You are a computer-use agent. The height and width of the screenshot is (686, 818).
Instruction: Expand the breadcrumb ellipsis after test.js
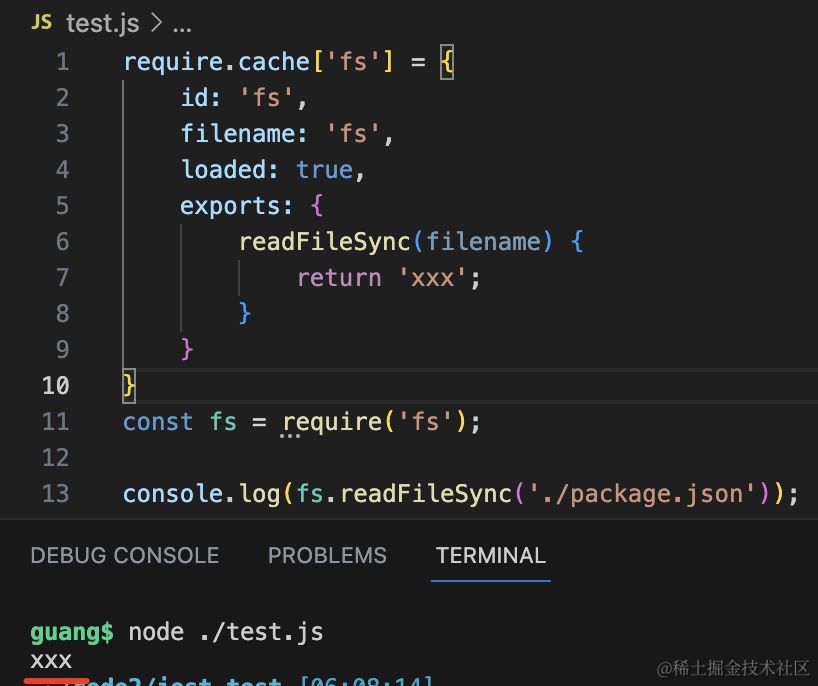(181, 23)
